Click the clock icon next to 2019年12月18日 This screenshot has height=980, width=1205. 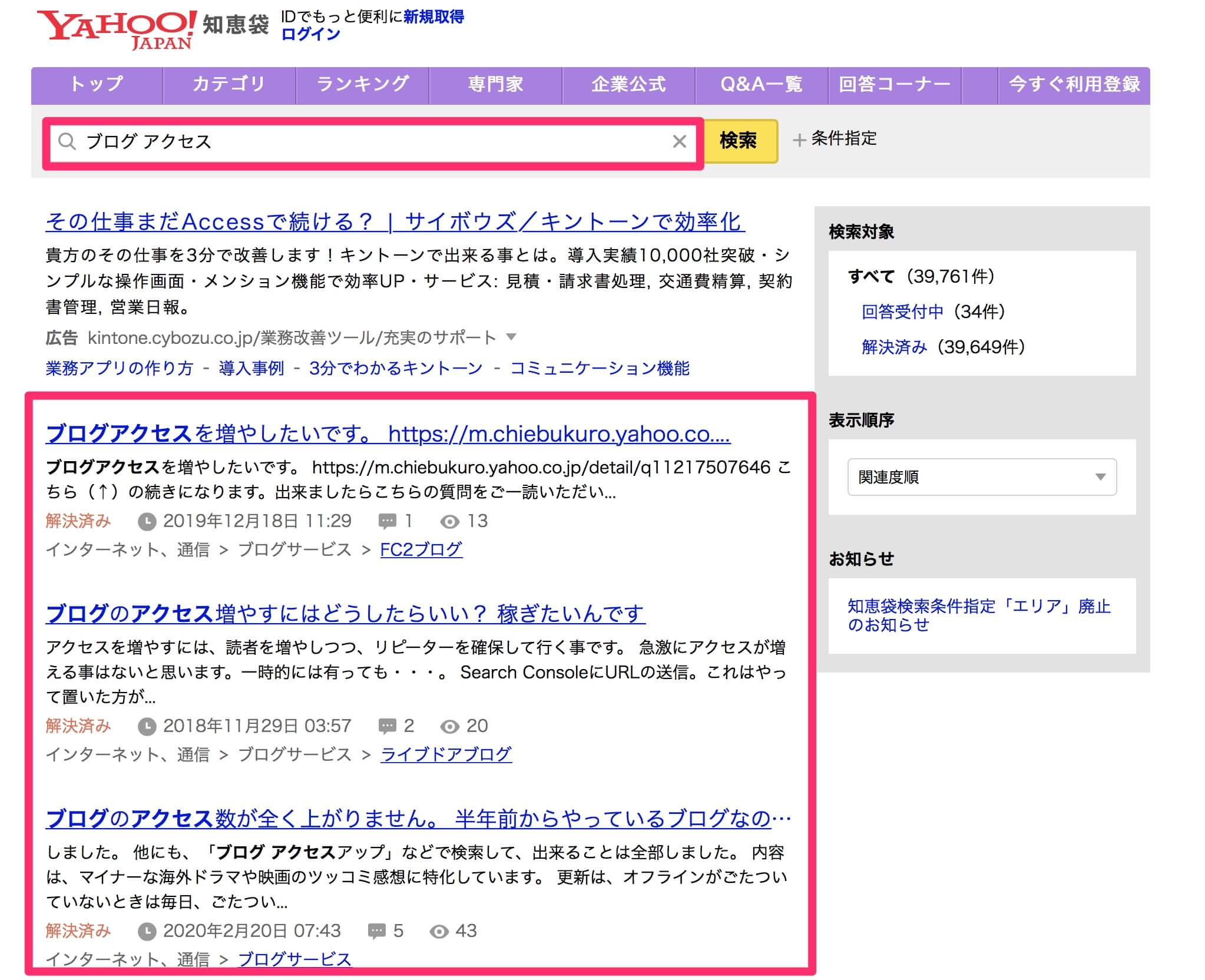click(x=147, y=521)
